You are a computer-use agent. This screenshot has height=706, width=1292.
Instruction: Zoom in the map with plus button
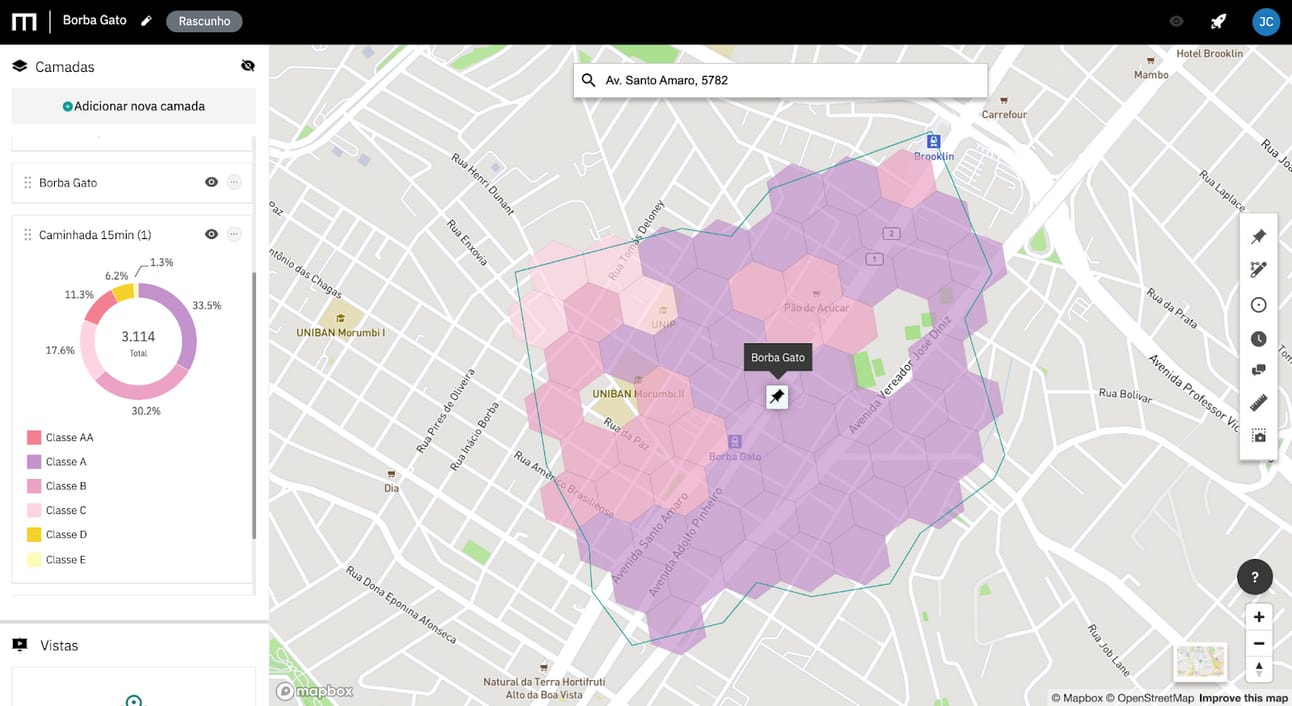click(x=1259, y=617)
